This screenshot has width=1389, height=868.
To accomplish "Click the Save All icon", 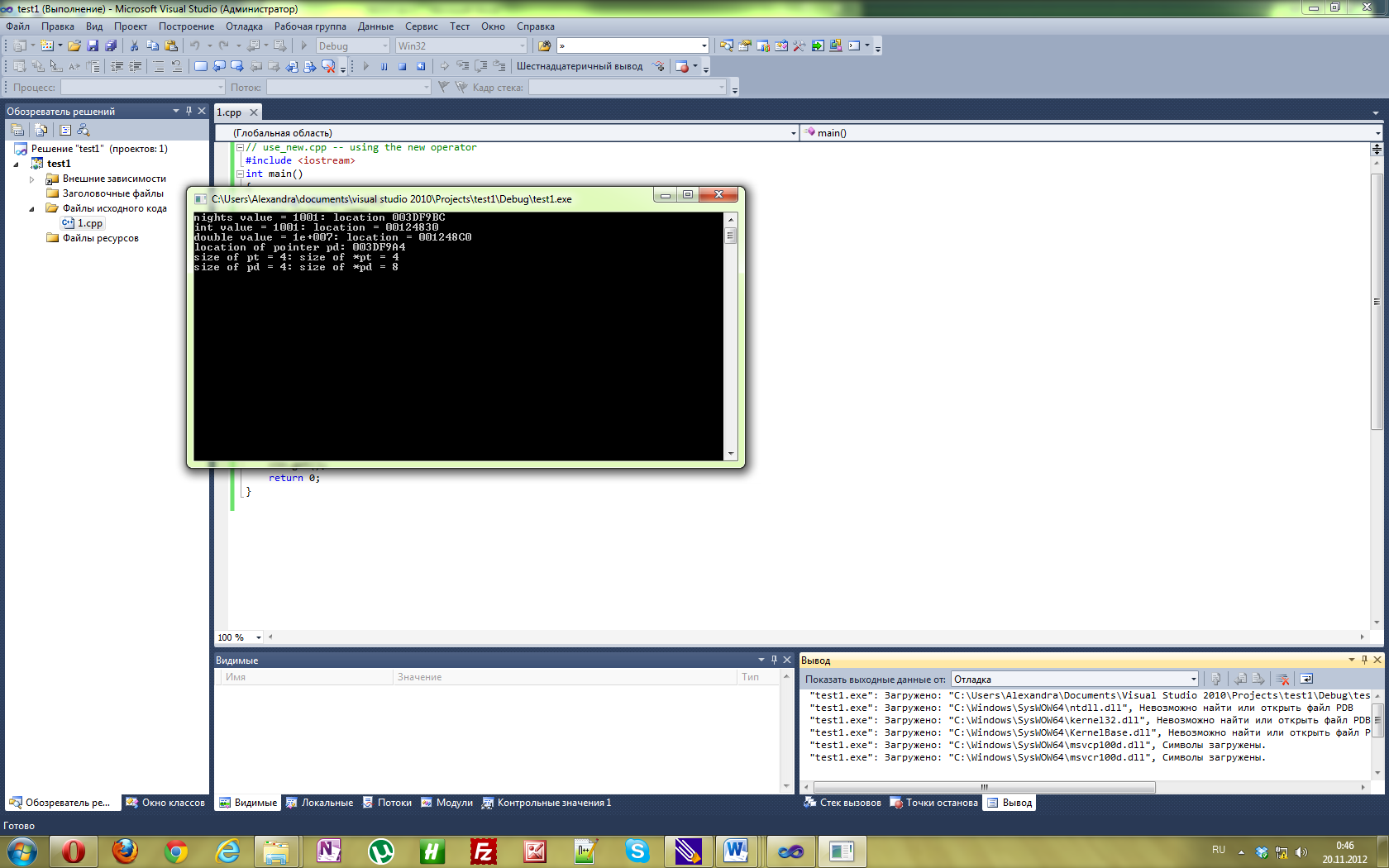I will (x=111, y=45).
